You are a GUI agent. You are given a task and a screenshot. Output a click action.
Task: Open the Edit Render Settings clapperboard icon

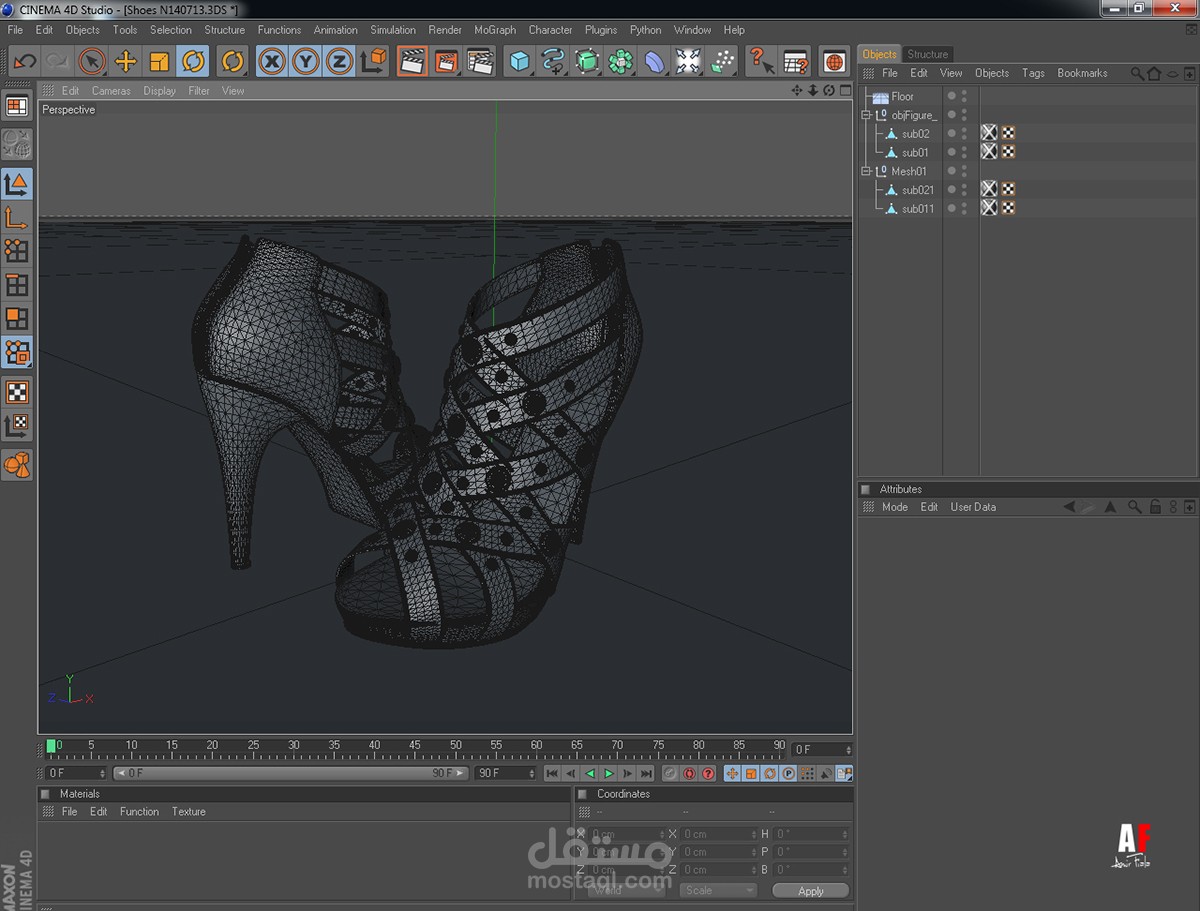(481, 62)
